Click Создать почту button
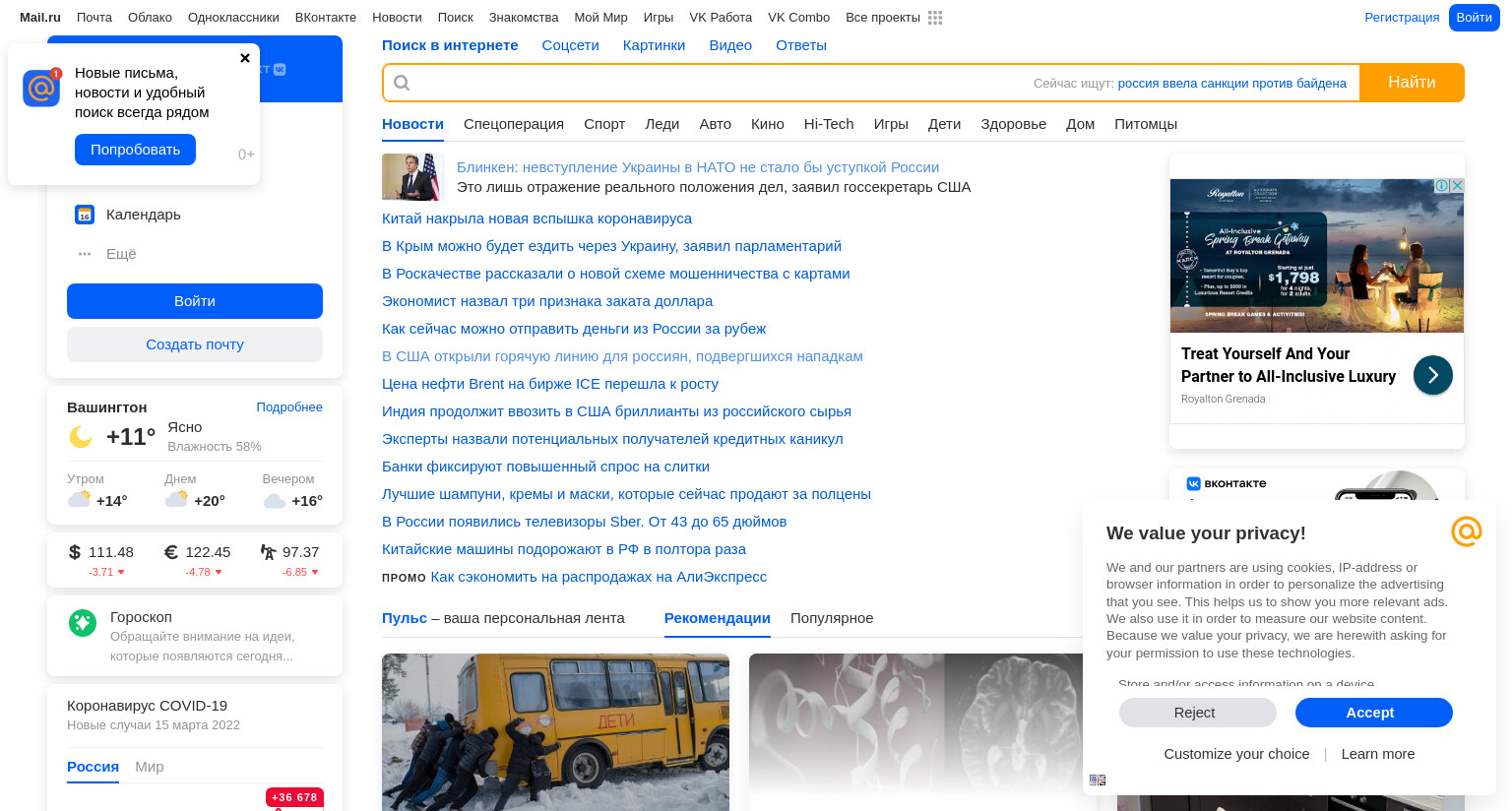This screenshot has width=1512, height=811. [x=195, y=344]
